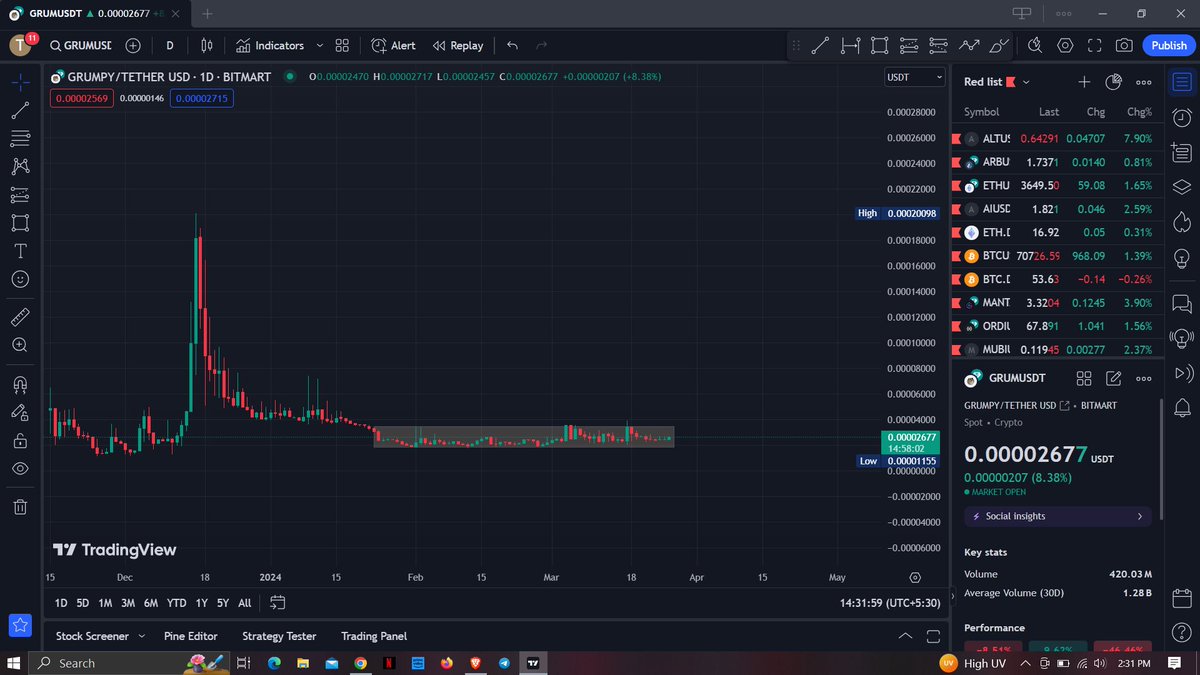Open GRUMUSDT details three-dots menu
Image resolution: width=1200 pixels, height=675 pixels.
[1143, 378]
